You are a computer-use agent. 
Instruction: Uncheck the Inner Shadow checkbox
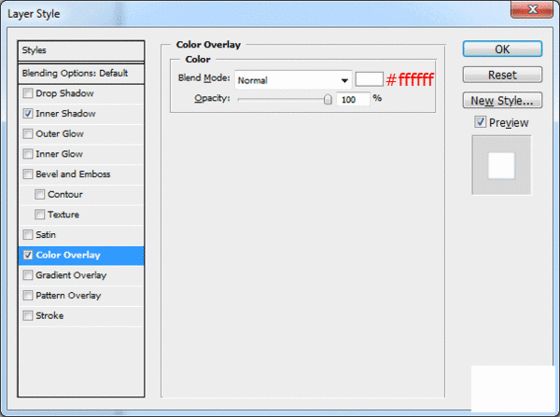(x=28, y=114)
